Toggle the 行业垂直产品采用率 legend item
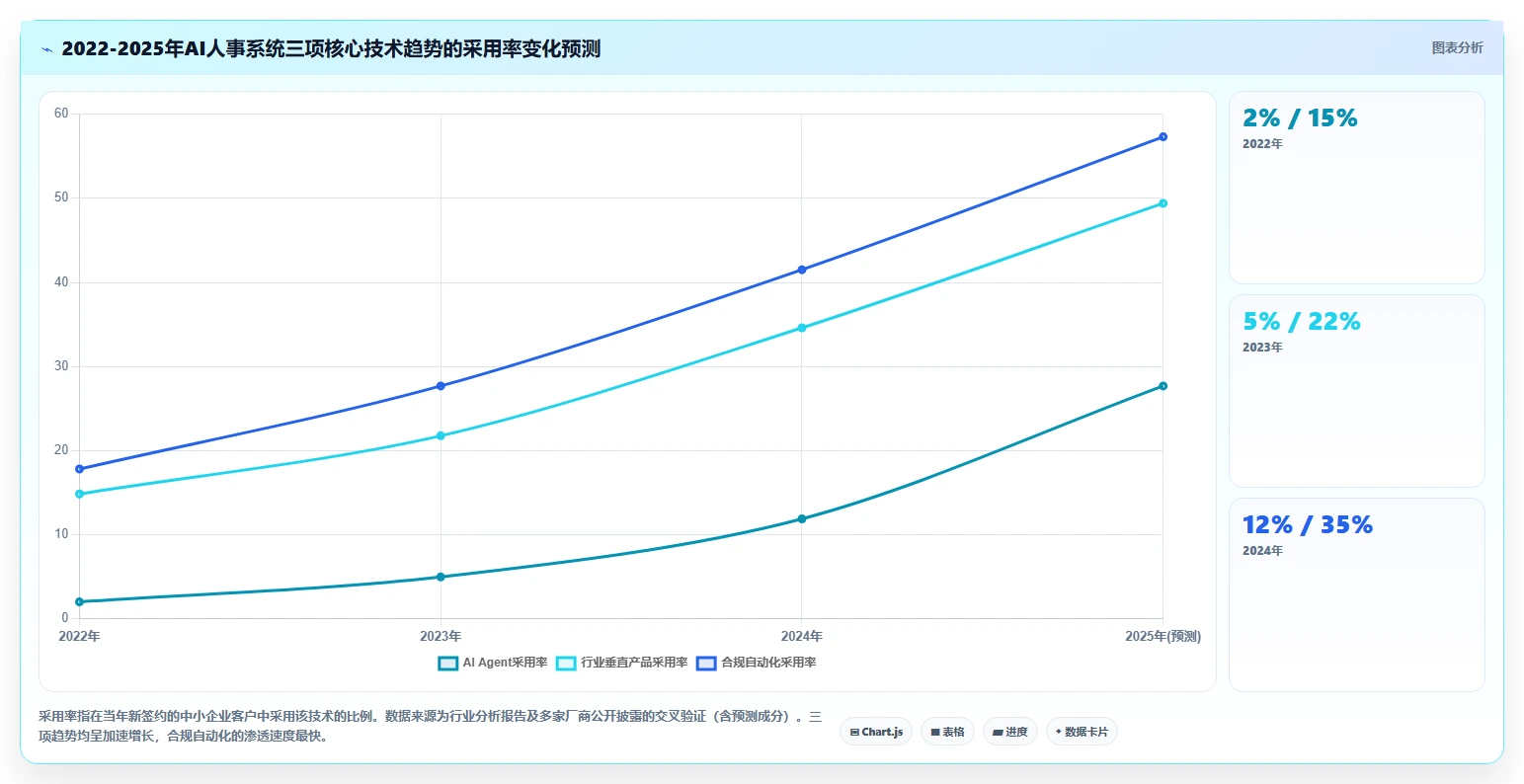The width and height of the screenshot is (1524, 784). pyautogui.click(x=622, y=663)
